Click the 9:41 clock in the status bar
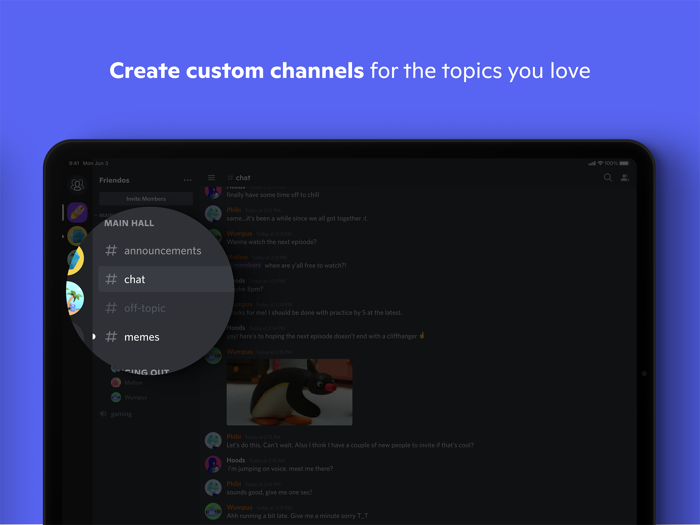700x525 pixels. 74,163
